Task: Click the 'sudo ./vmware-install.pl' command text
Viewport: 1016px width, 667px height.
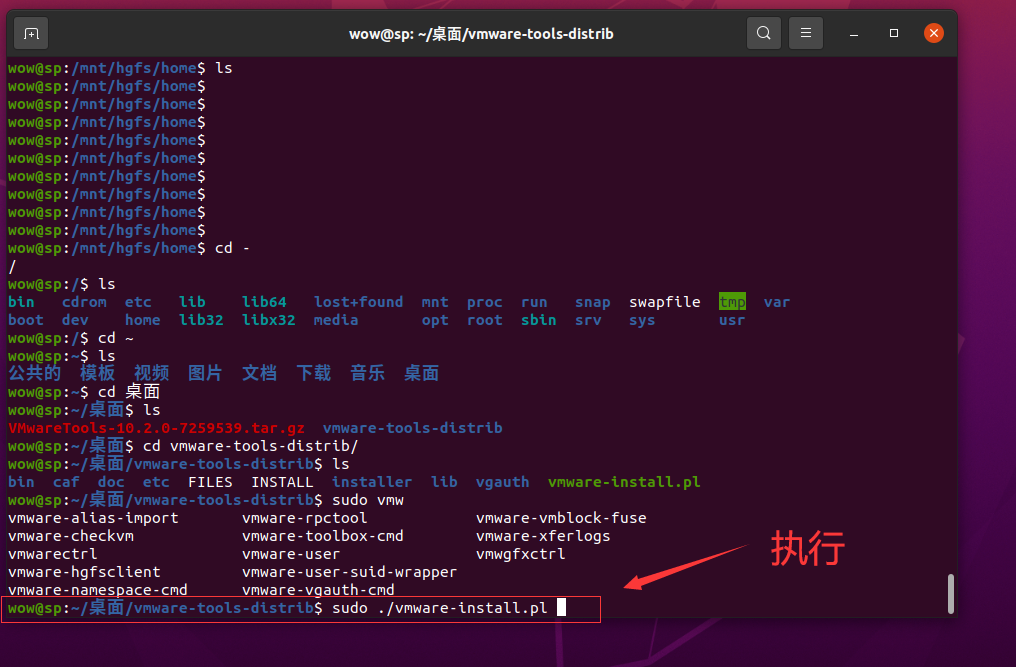Action: pyautogui.click(x=439, y=608)
